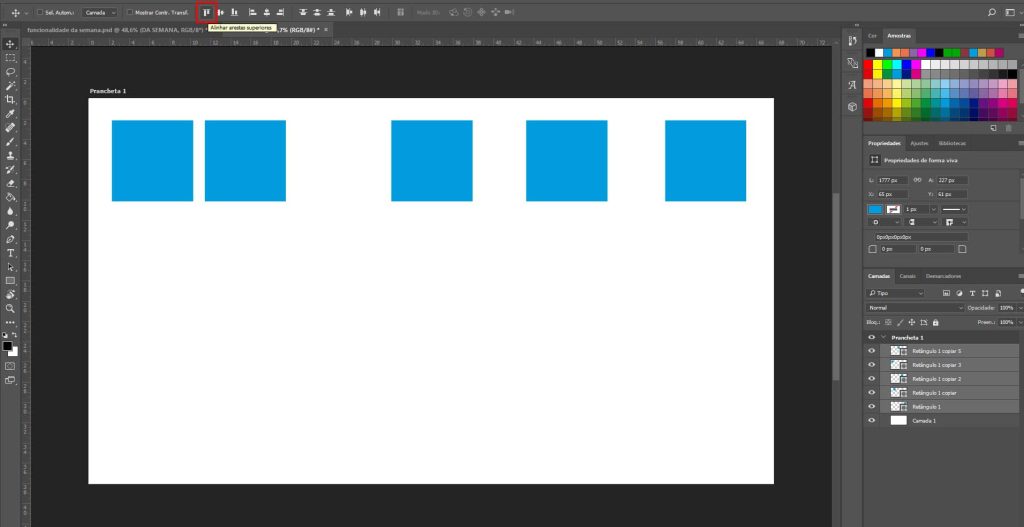The image size is (1024, 527).
Task: Select the Eyedropper tool
Action: pyautogui.click(x=10, y=114)
